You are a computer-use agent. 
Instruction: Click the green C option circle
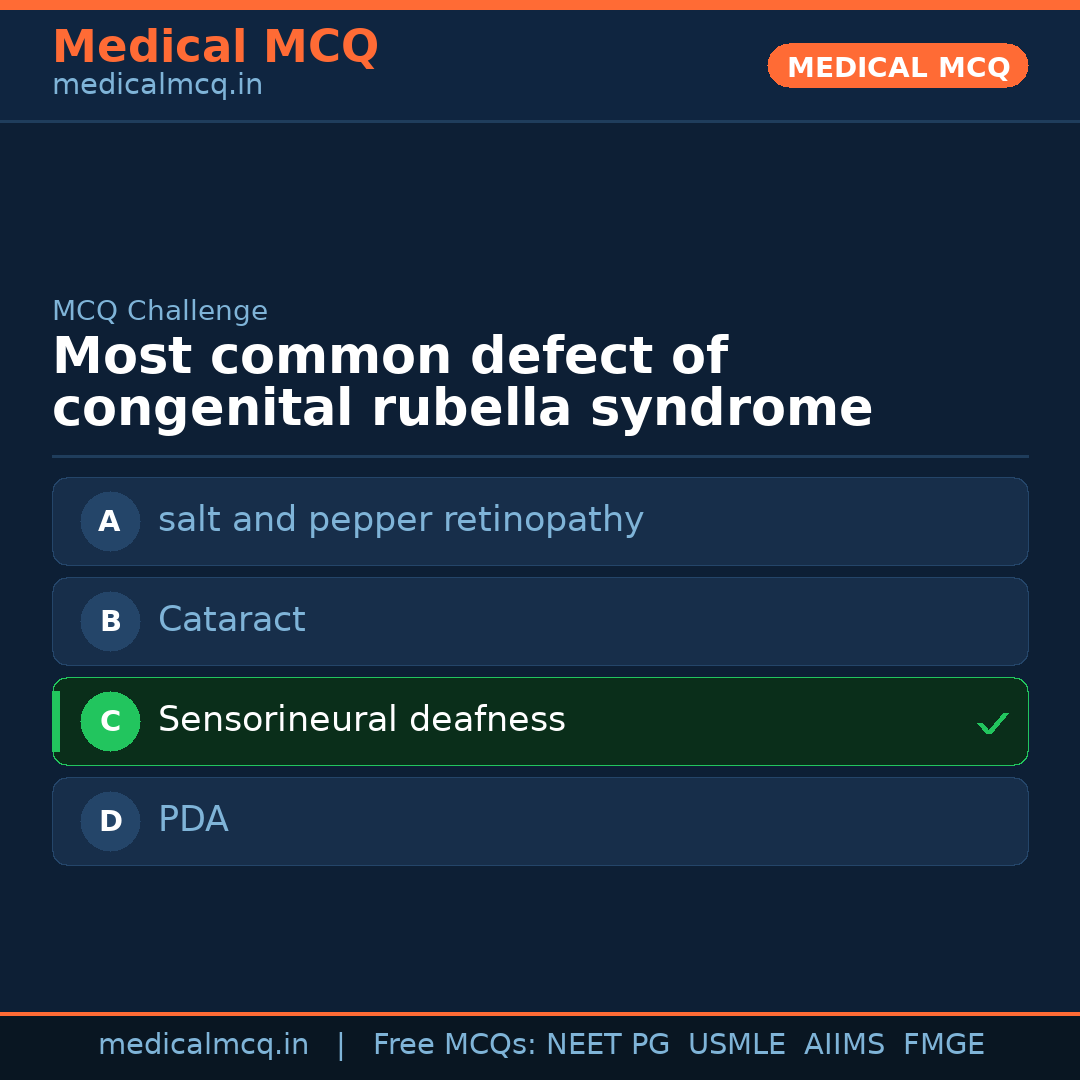(x=110, y=721)
